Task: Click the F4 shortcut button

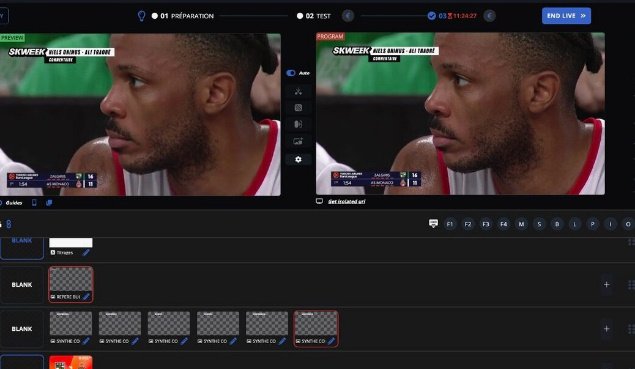Action: pos(503,224)
